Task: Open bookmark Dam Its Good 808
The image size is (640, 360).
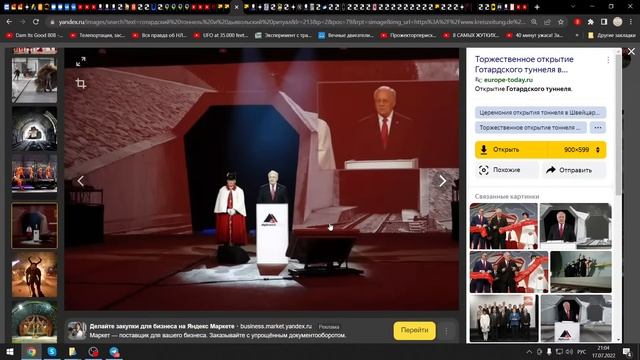Action: (35, 36)
